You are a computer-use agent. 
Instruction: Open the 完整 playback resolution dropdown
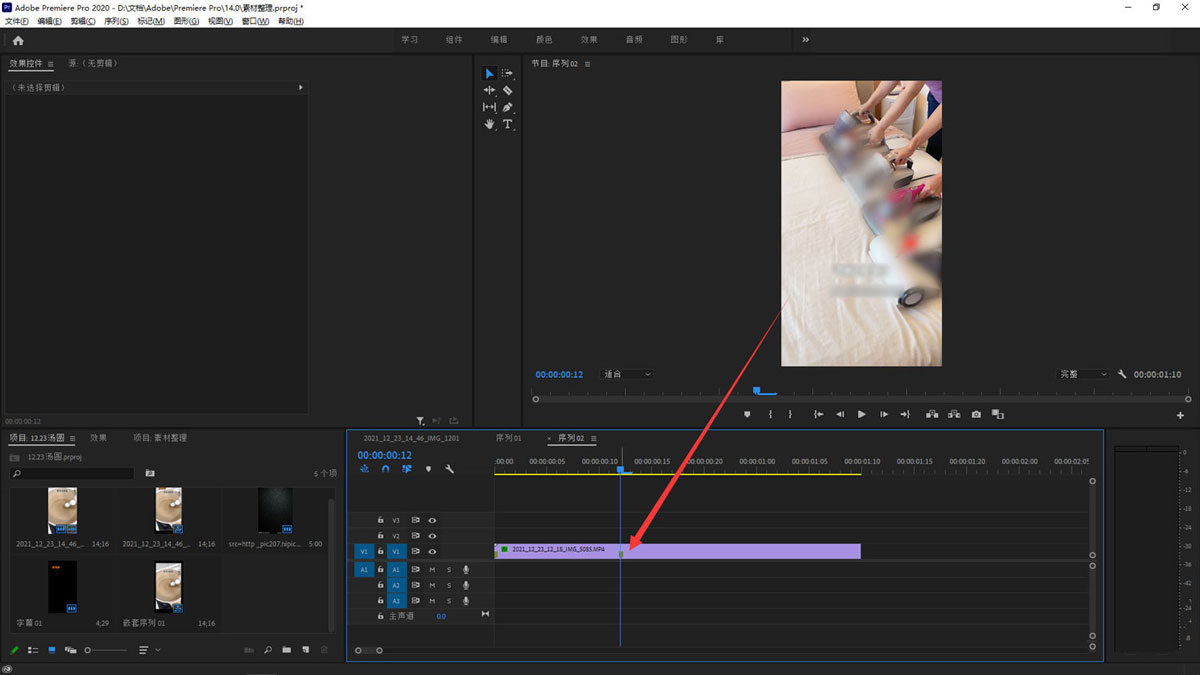click(x=1084, y=374)
